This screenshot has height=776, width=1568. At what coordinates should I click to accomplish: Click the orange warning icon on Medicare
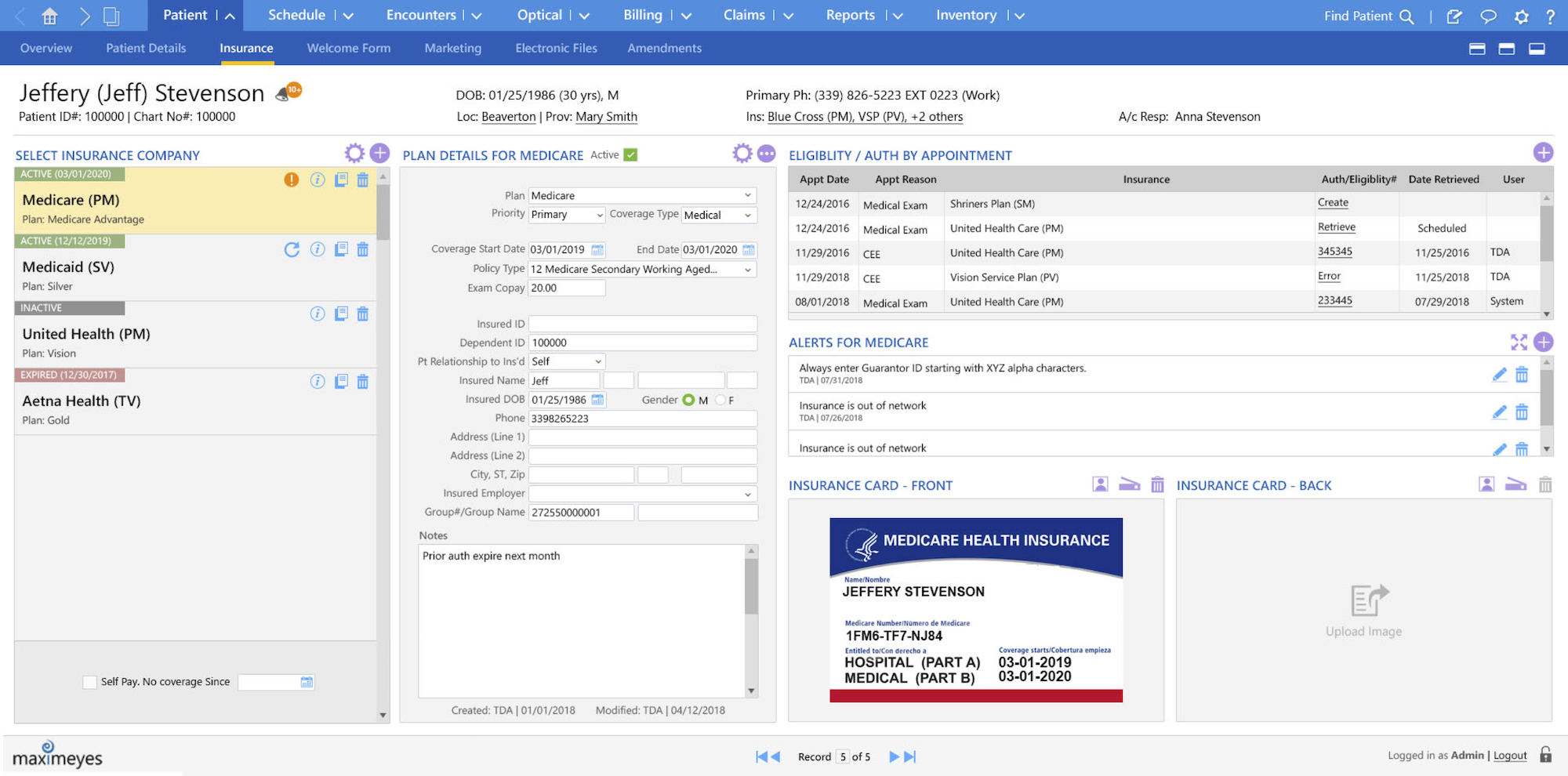(x=291, y=179)
